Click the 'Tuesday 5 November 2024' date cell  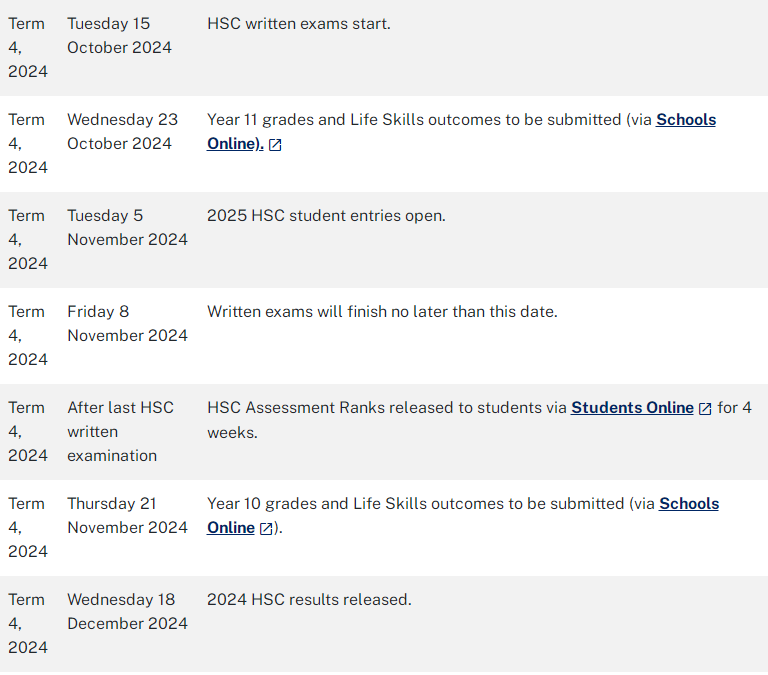click(x=127, y=228)
